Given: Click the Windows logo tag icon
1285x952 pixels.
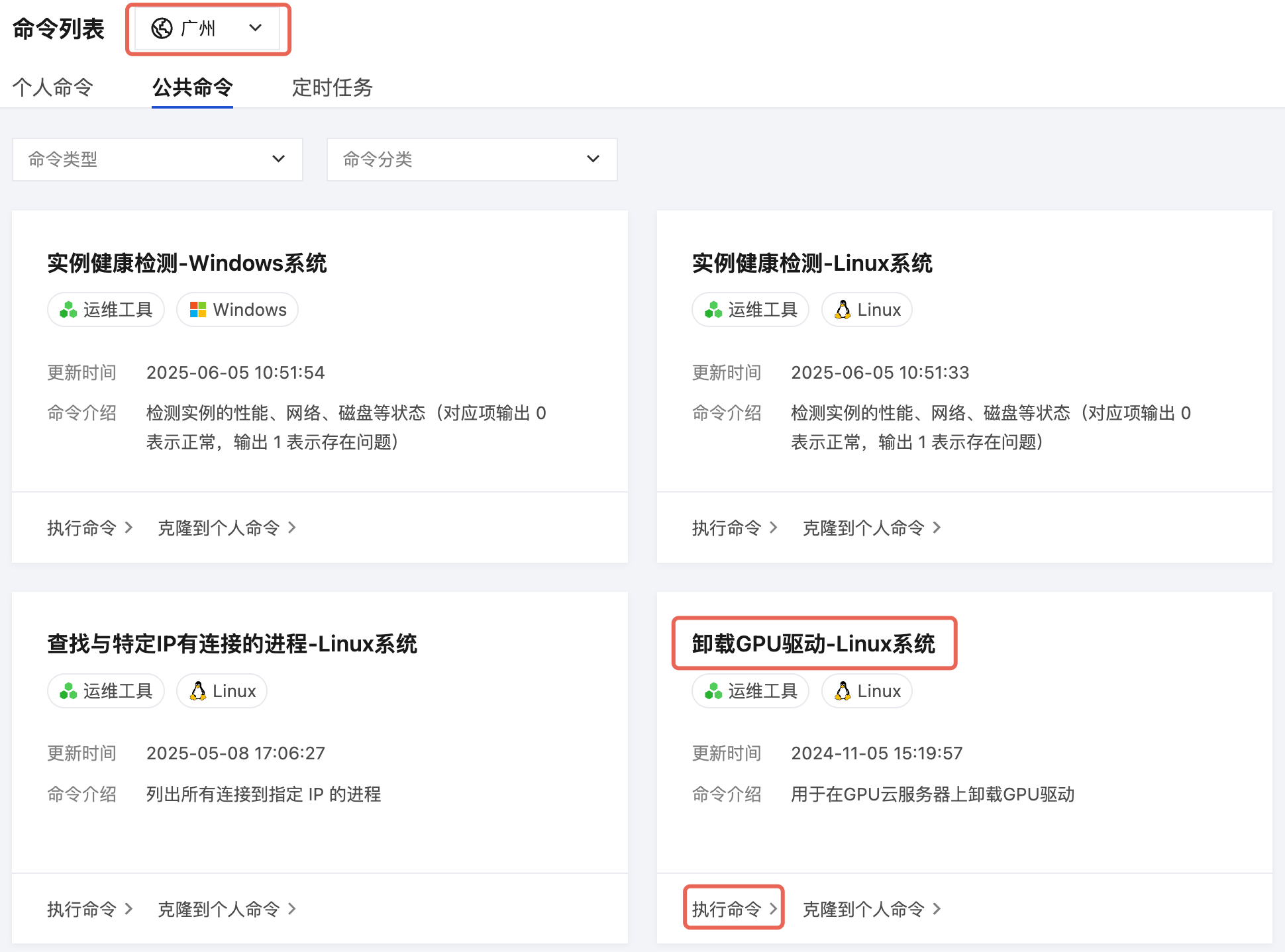Looking at the screenshot, I should pos(198,310).
